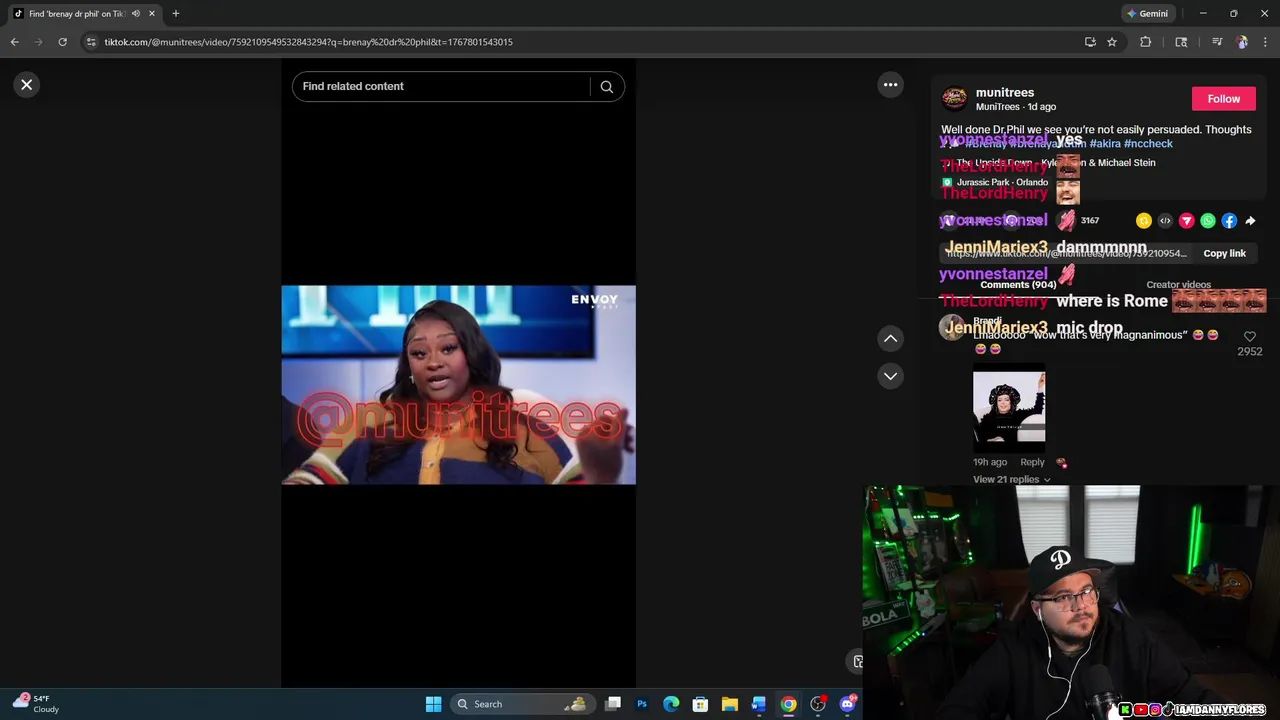The height and width of the screenshot is (720, 1280).
Task: Expand View 21 replies
Action: pyautogui.click(x=1011, y=480)
